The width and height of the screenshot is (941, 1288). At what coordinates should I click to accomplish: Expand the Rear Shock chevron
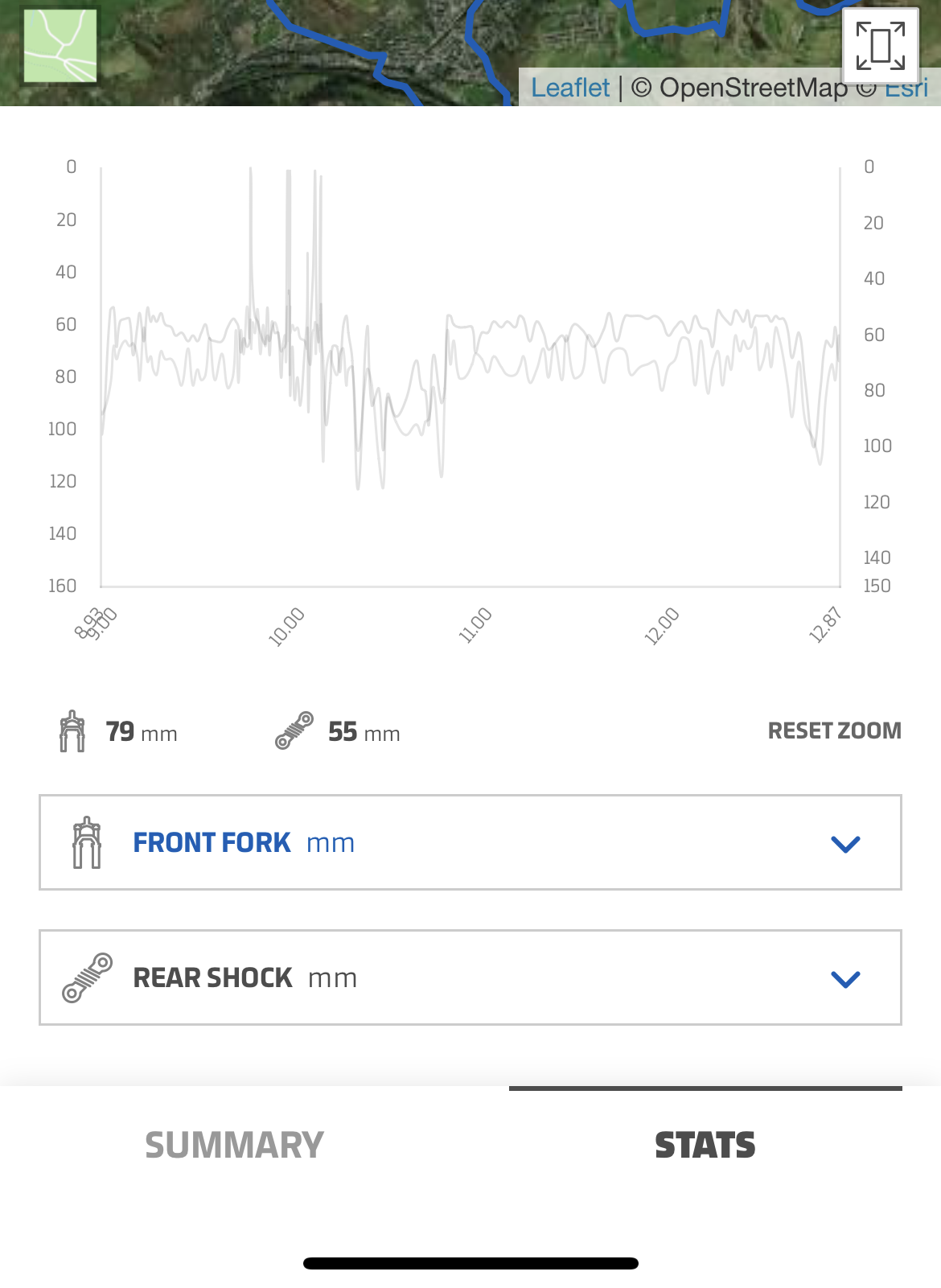click(x=845, y=979)
